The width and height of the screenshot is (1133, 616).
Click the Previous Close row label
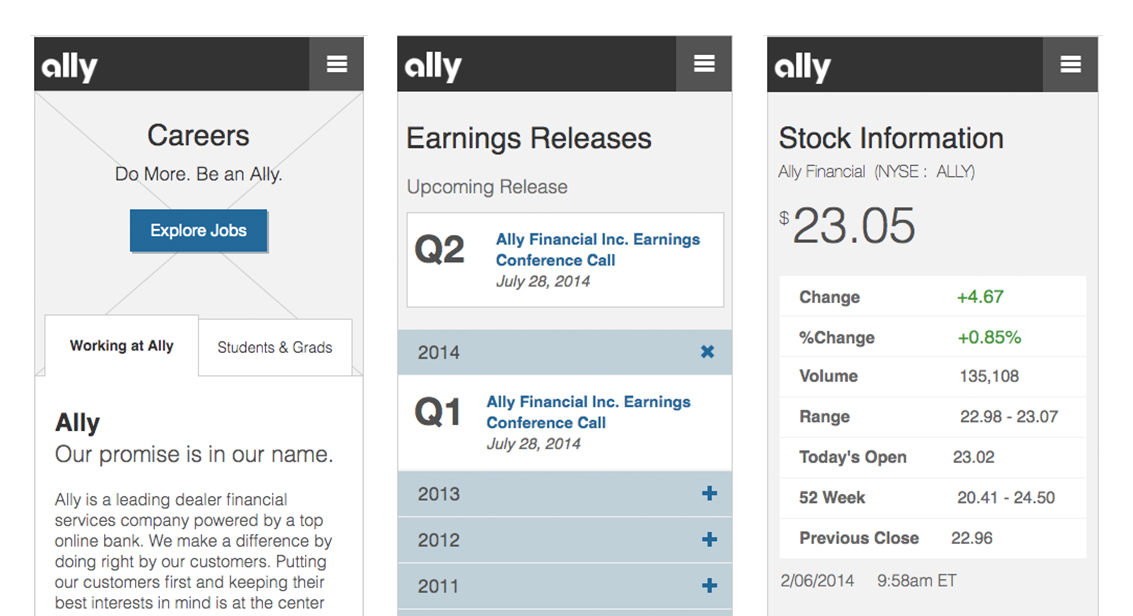[859, 538]
